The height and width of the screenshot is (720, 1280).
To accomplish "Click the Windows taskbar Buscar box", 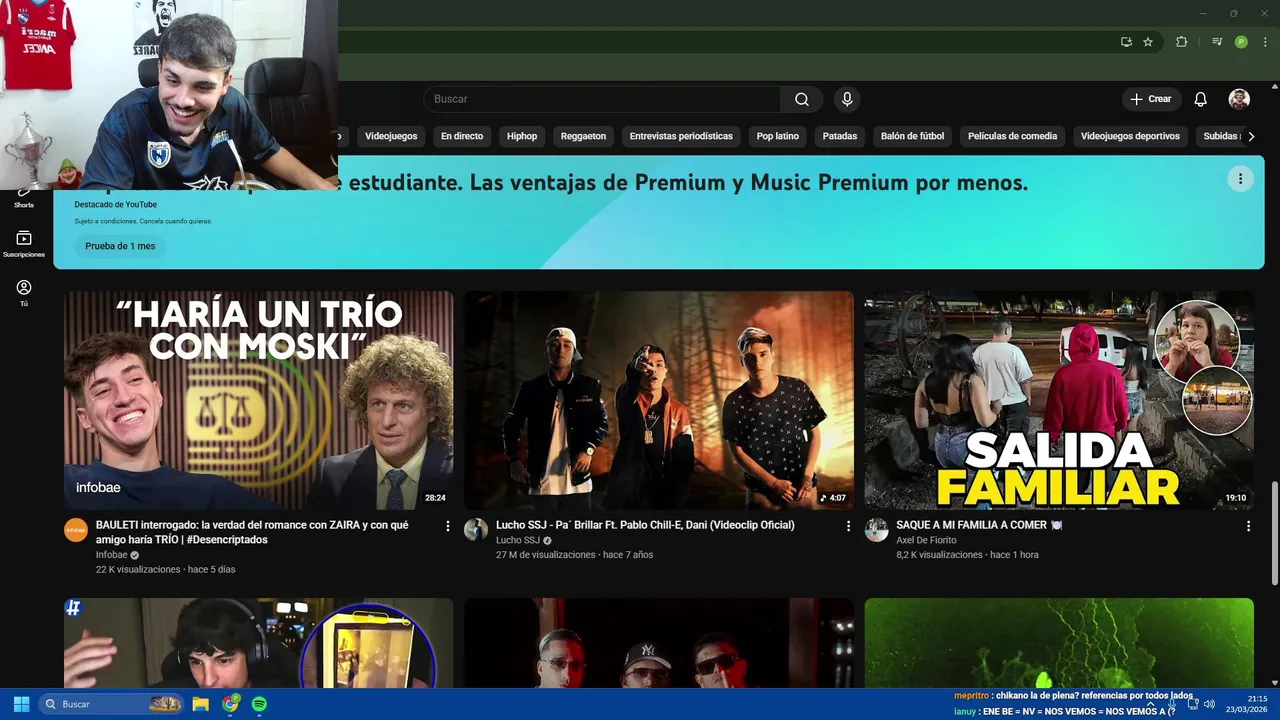I will tap(111, 704).
